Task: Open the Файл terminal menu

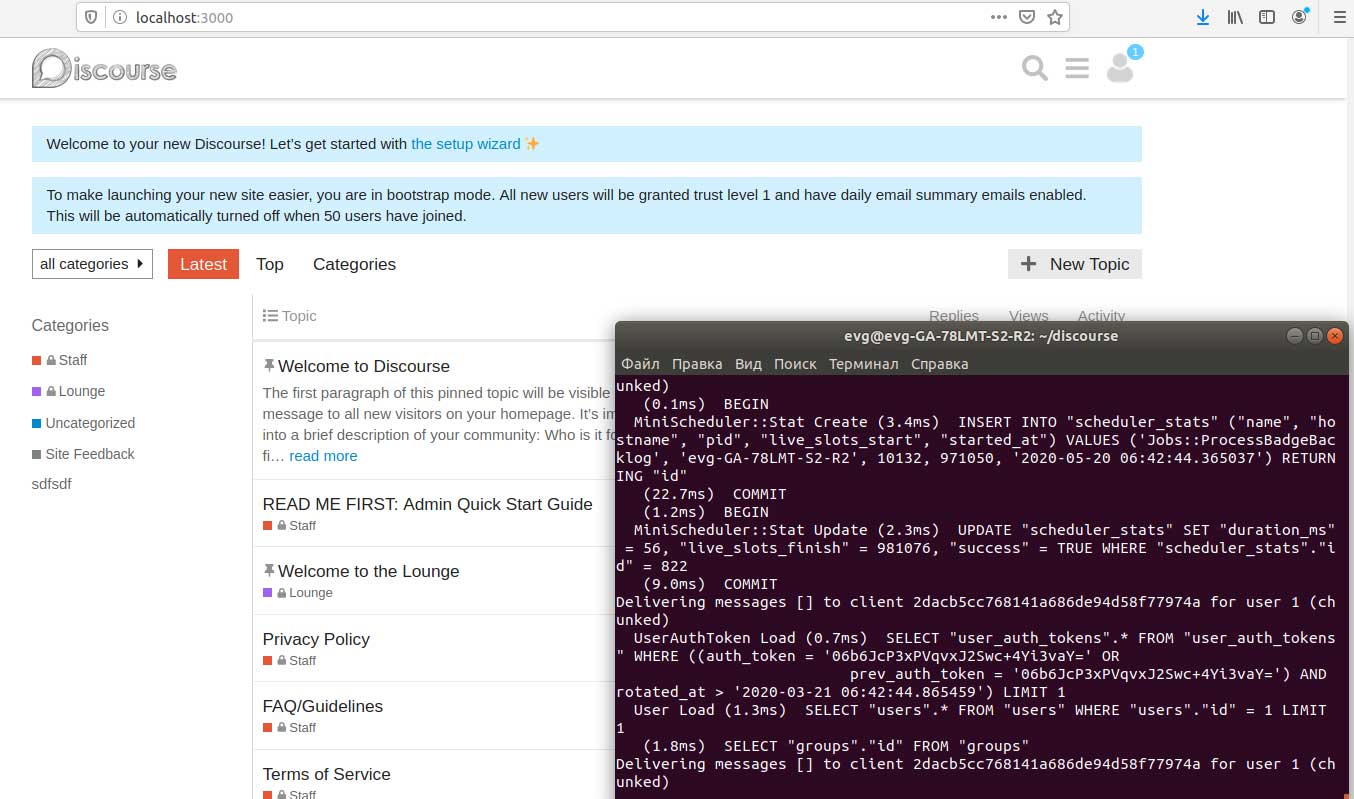Action: pos(640,364)
